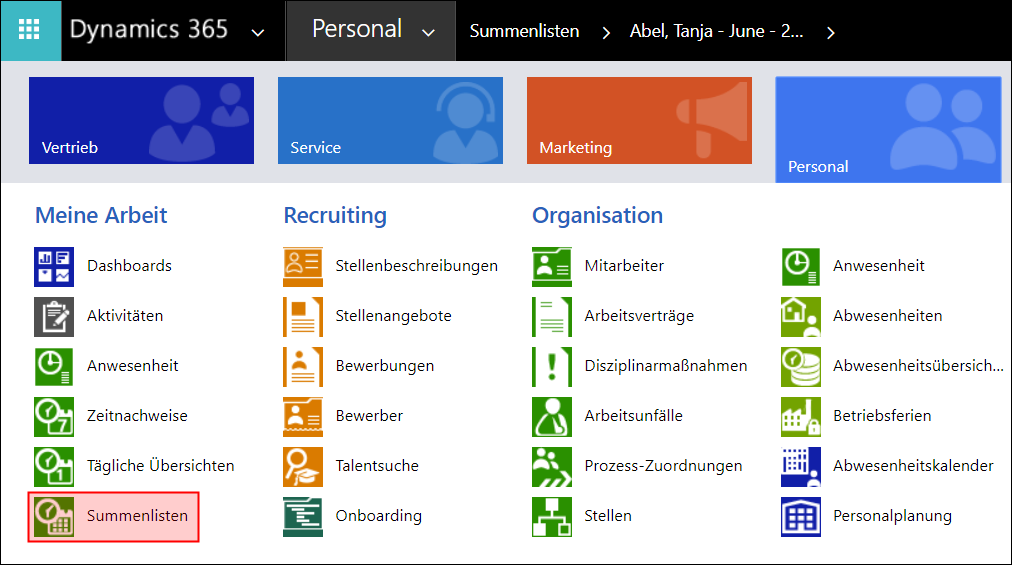Viewport: 1012px width, 565px height.
Task: Click the Stellenangebote icon
Action: 303,316
